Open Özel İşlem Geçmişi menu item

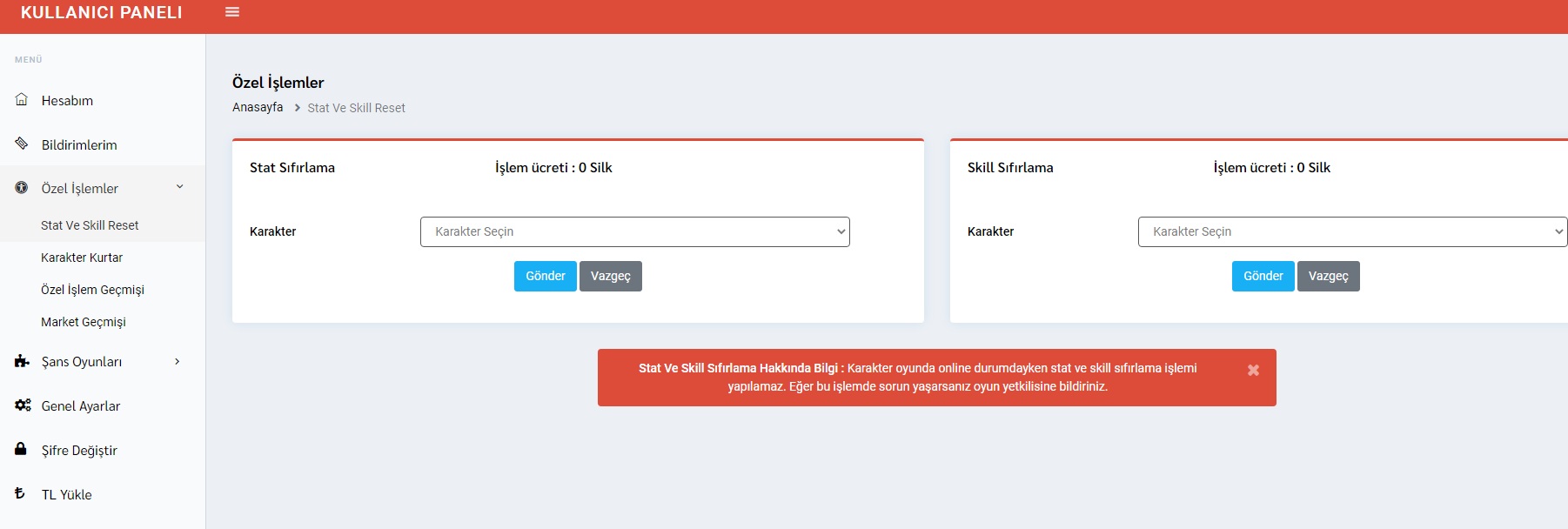pos(92,290)
